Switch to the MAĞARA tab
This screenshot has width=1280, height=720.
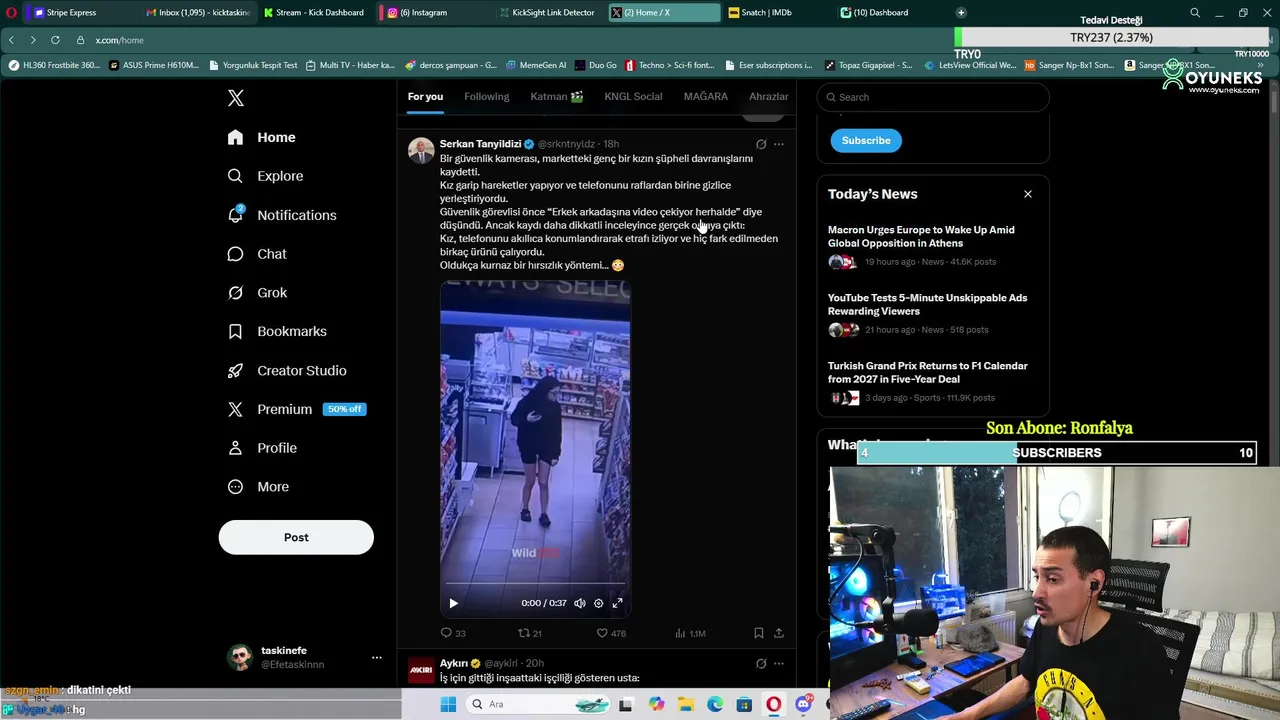706,97
